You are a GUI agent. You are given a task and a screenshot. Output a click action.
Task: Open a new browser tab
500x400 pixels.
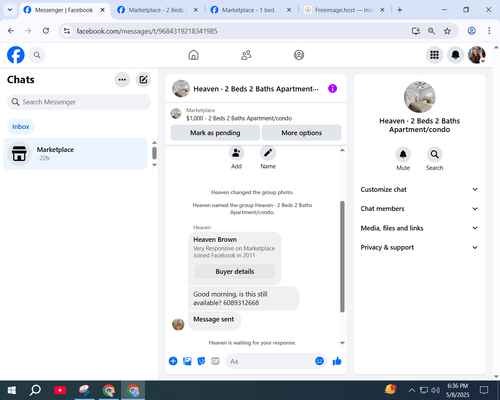(400, 10)
